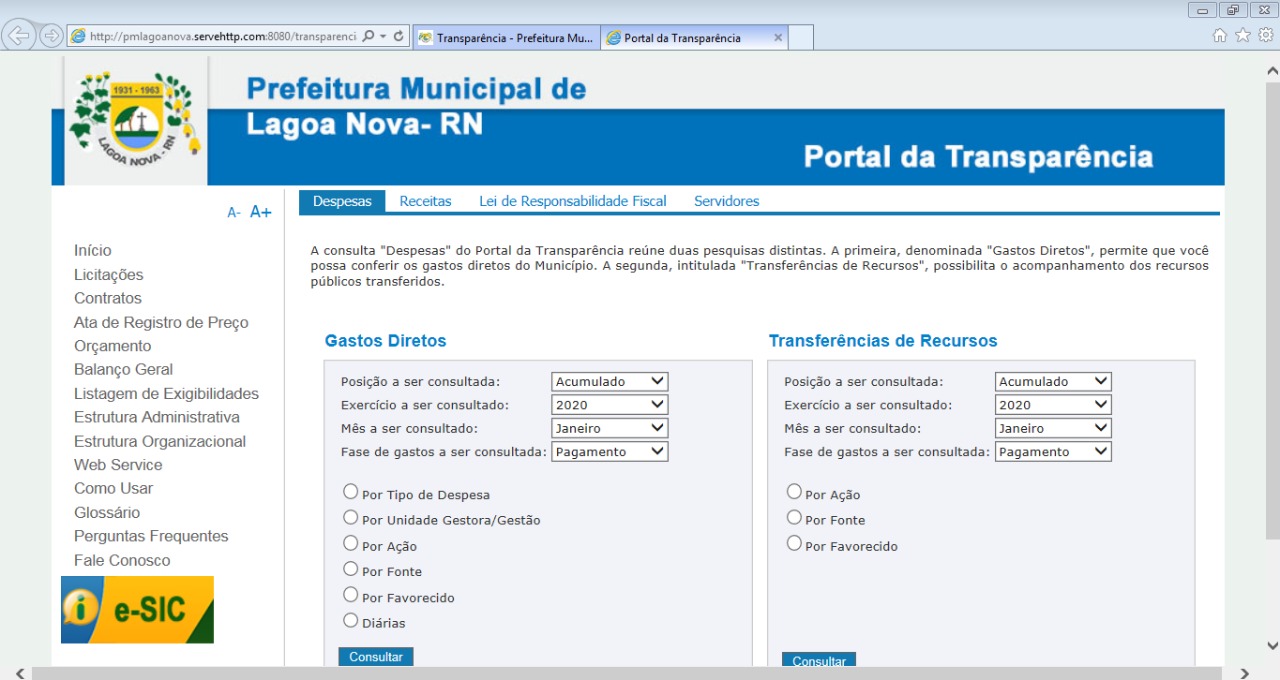Click horizontal scrollbar right arrow
This screenshot has width=1280, height=680.
coord(1245,673)
